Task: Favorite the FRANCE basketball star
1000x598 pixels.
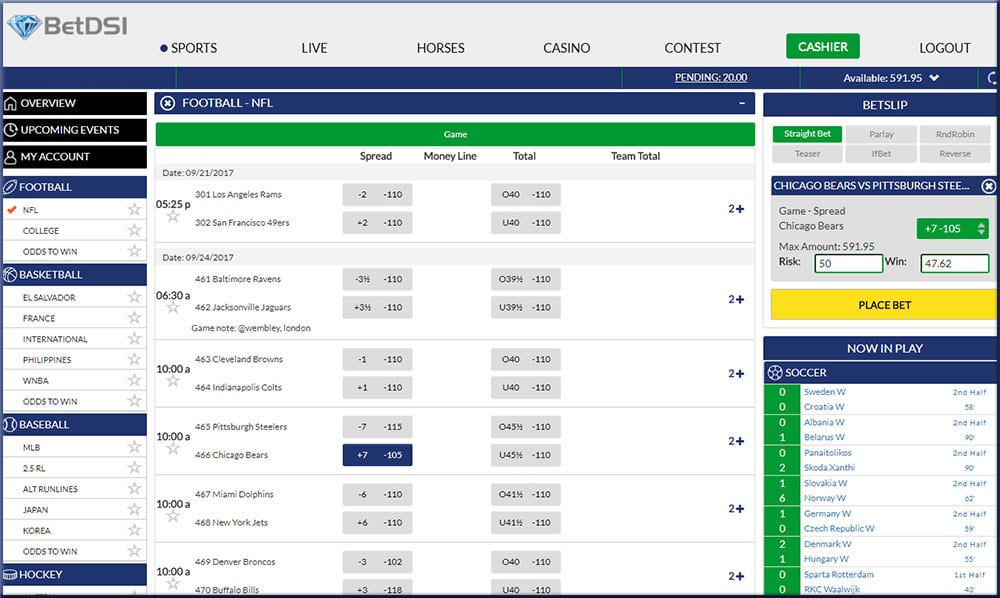Action: click(134, 317)
